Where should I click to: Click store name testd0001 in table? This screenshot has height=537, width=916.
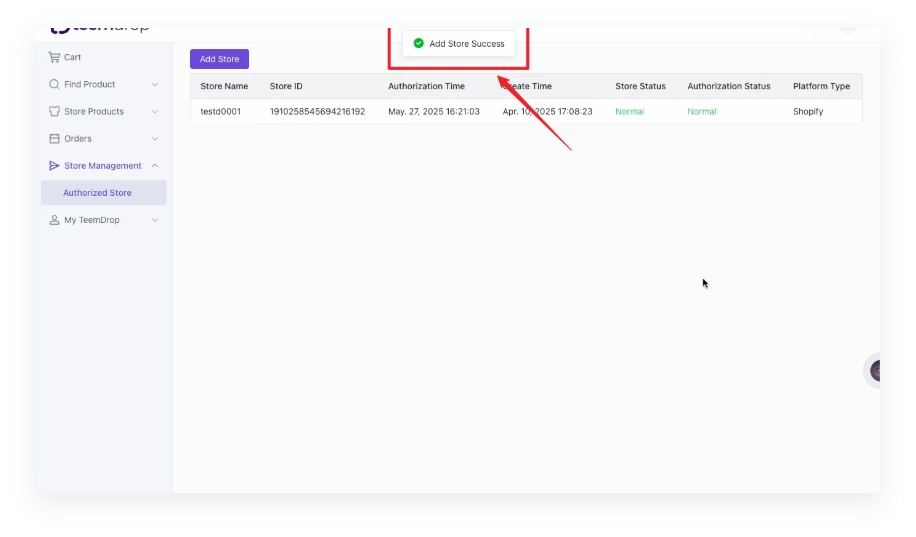[x=220, y=111]
